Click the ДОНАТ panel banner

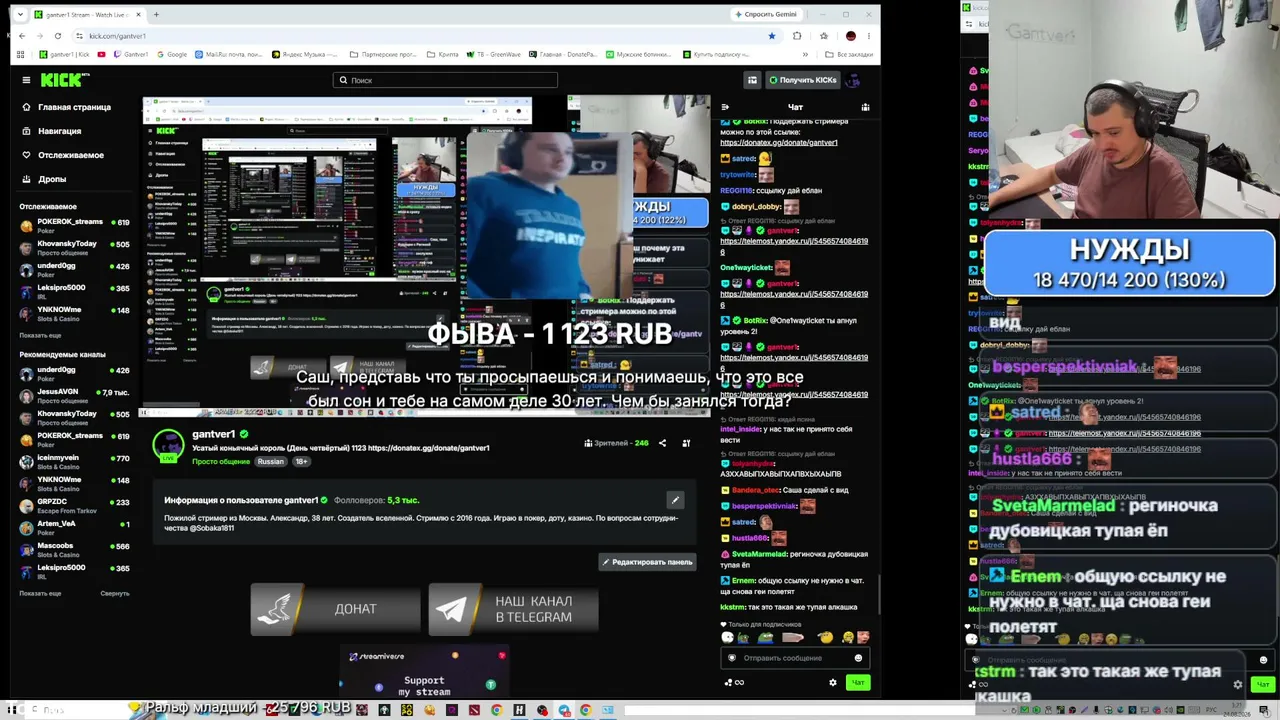[x=335, y=609]
